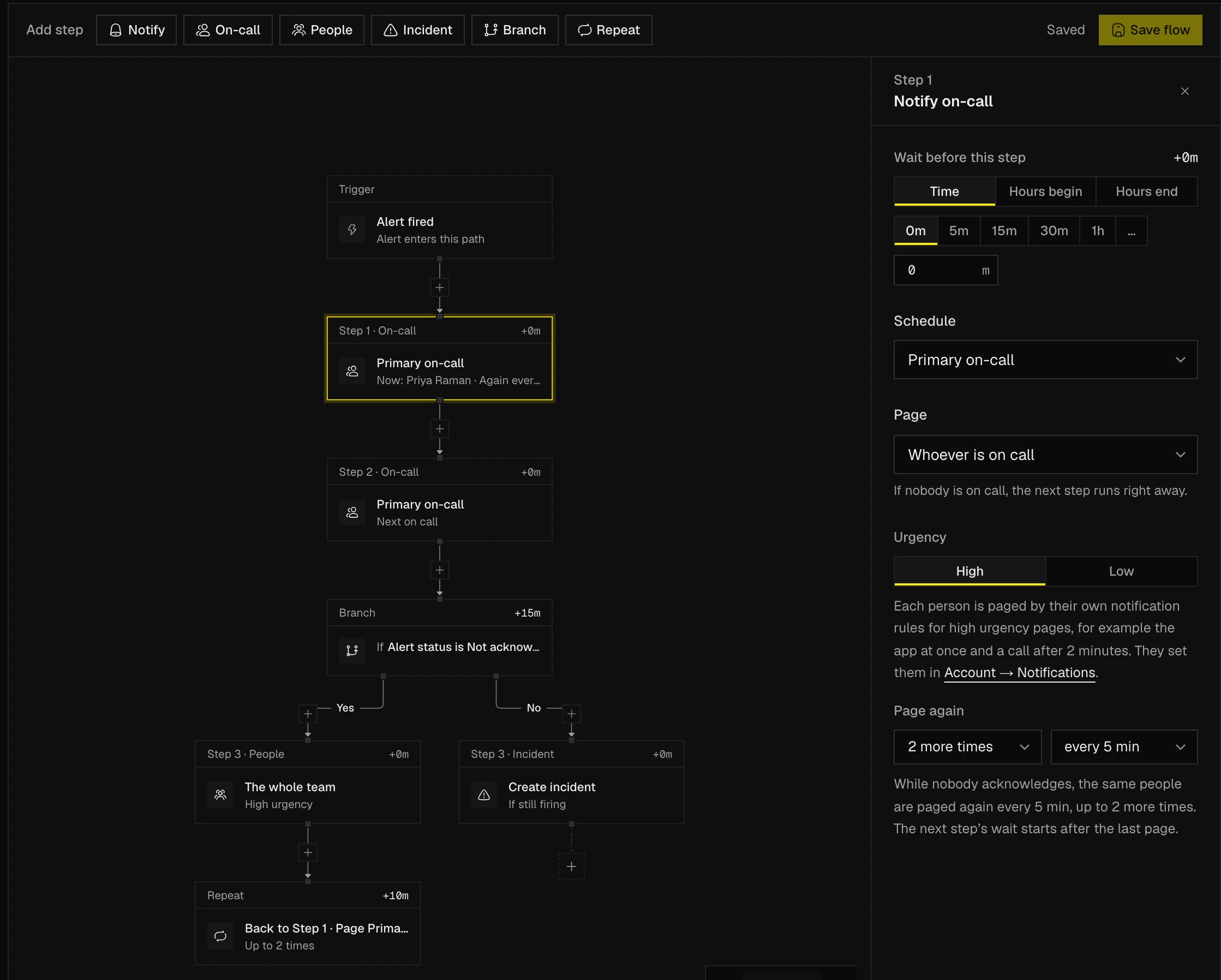Image resolution: width=1221 pixels, height=980 pixels.
Task: Switch wait mode to Hours begin tab
Action: pyautogui.click(x=1045, y=192)
